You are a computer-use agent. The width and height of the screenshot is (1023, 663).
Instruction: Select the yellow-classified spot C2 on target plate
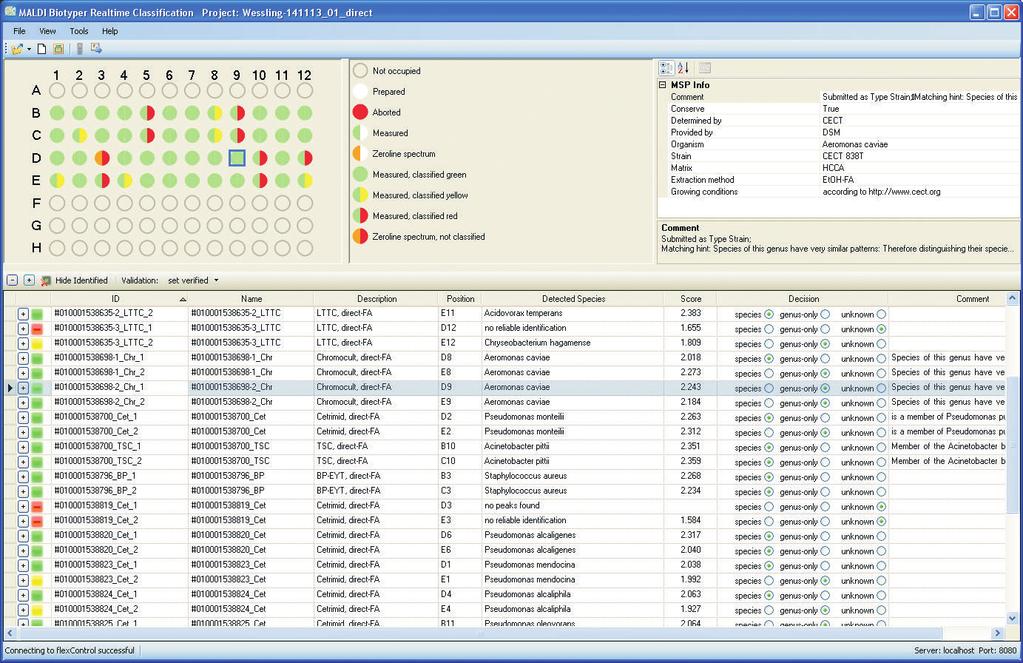tap(80, 136)
